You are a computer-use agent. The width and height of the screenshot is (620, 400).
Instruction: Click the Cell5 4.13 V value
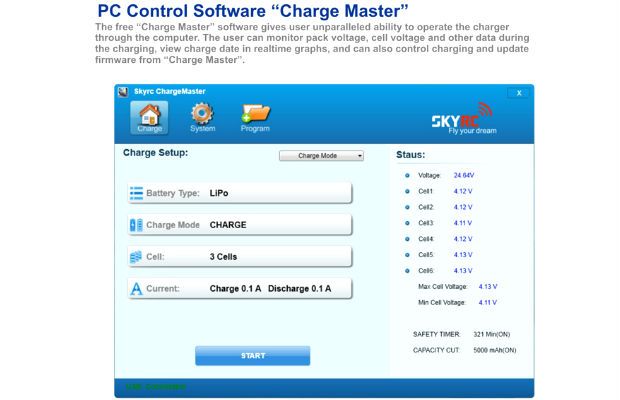point(463,255)
